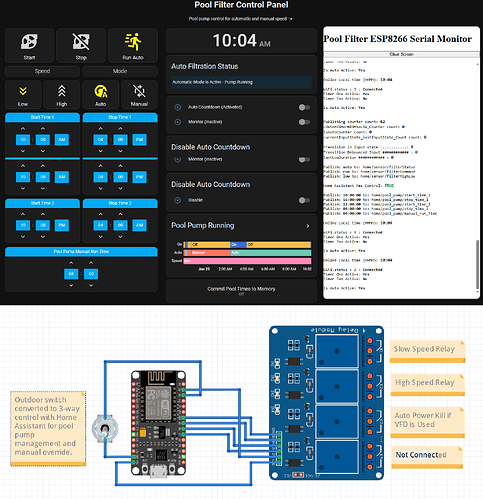This screenshot has width=483, height=499.
Task: Click the Start Time 1 AM field
Action: click(x=62, y=140)
